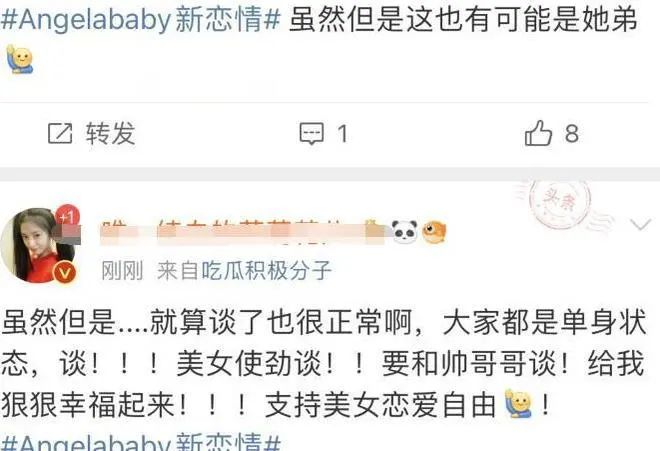
Task: Expand the post options chevron
Action: click(641, 225)
